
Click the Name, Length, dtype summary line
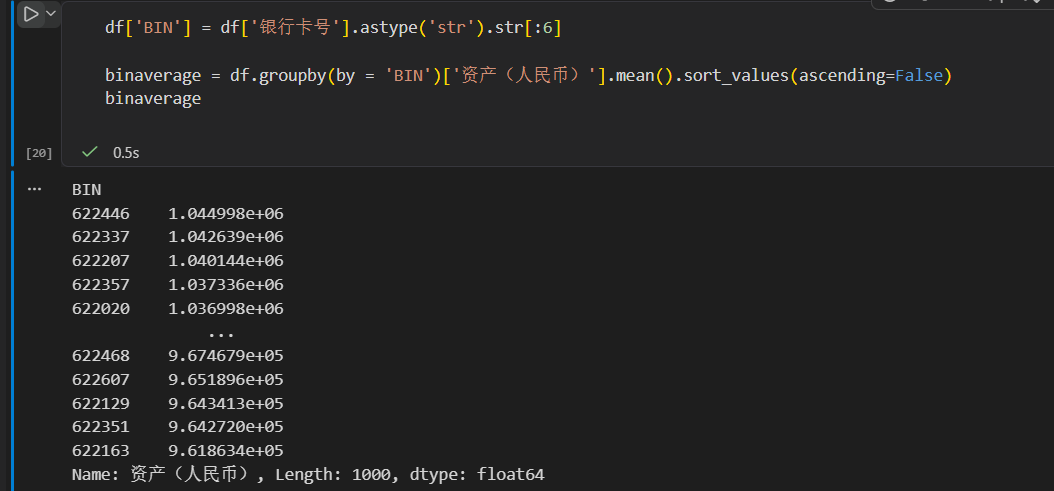(x=308, y=475)
